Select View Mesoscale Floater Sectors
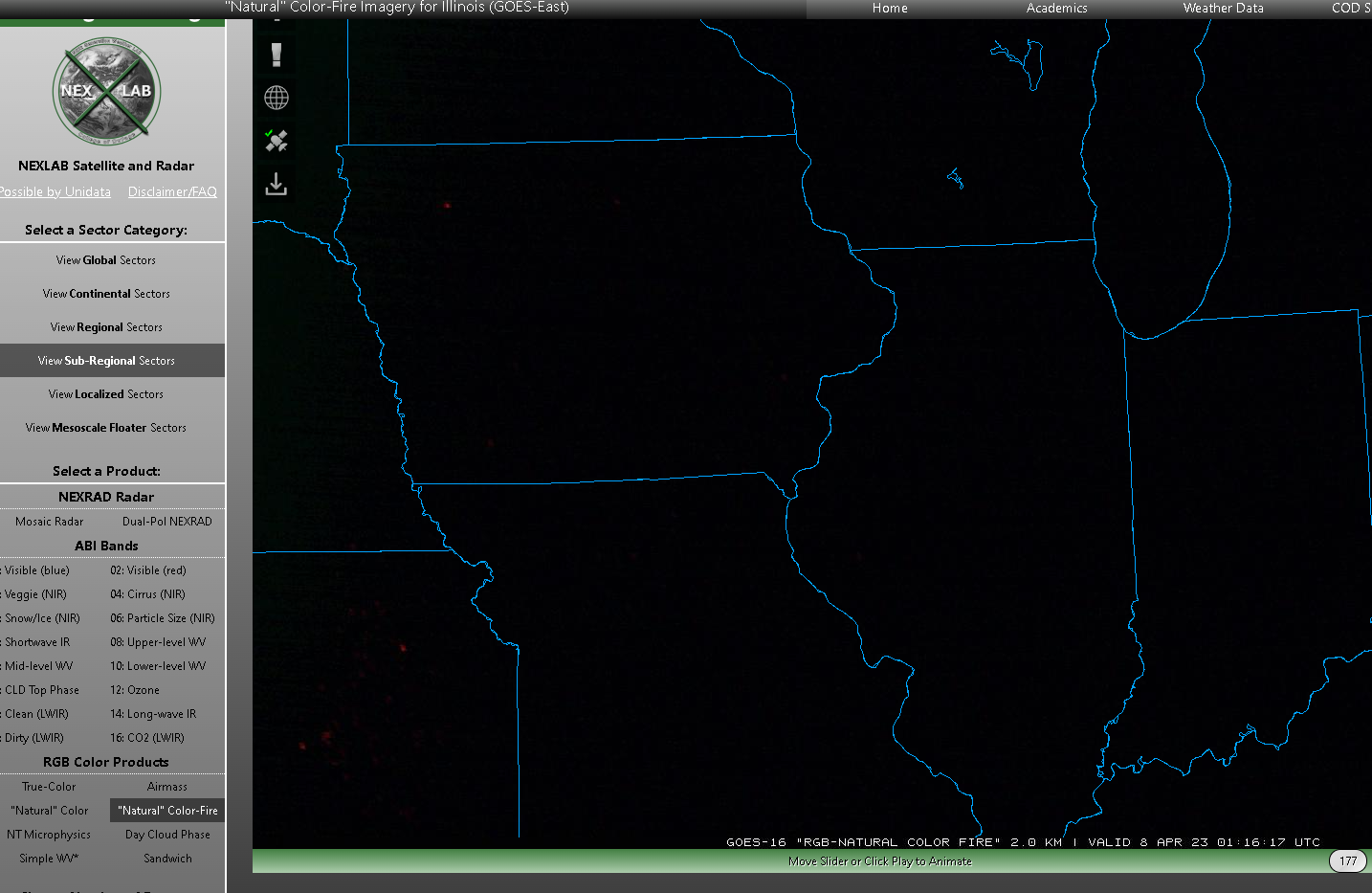1372x893 pixels. 106,428
